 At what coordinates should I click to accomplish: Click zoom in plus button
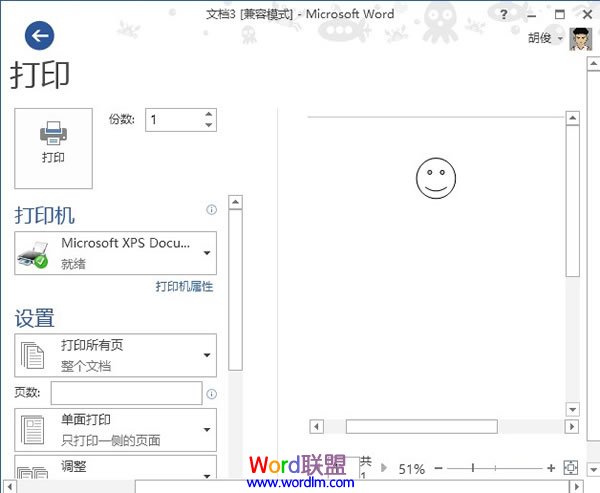[551, 468]
